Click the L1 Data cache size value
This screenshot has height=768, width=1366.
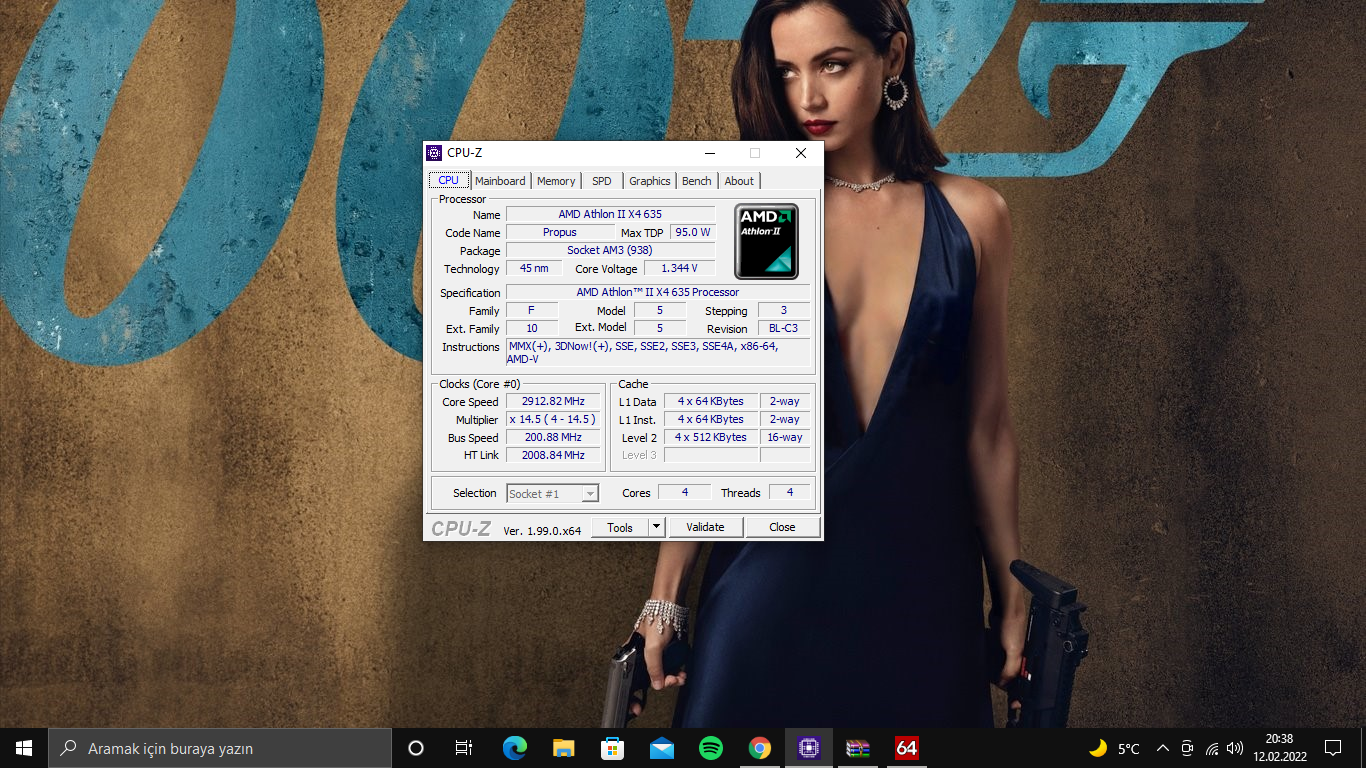point(711,401)
